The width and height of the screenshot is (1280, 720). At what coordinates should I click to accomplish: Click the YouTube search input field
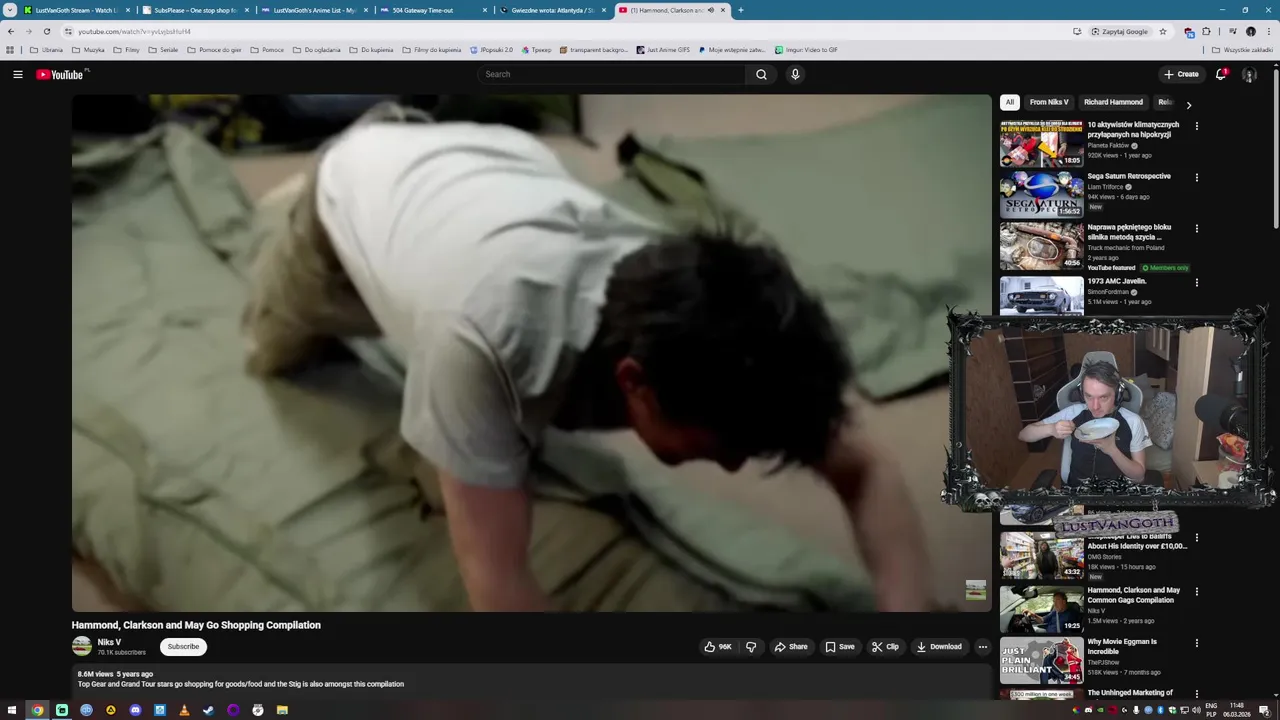tap(612, 74)
